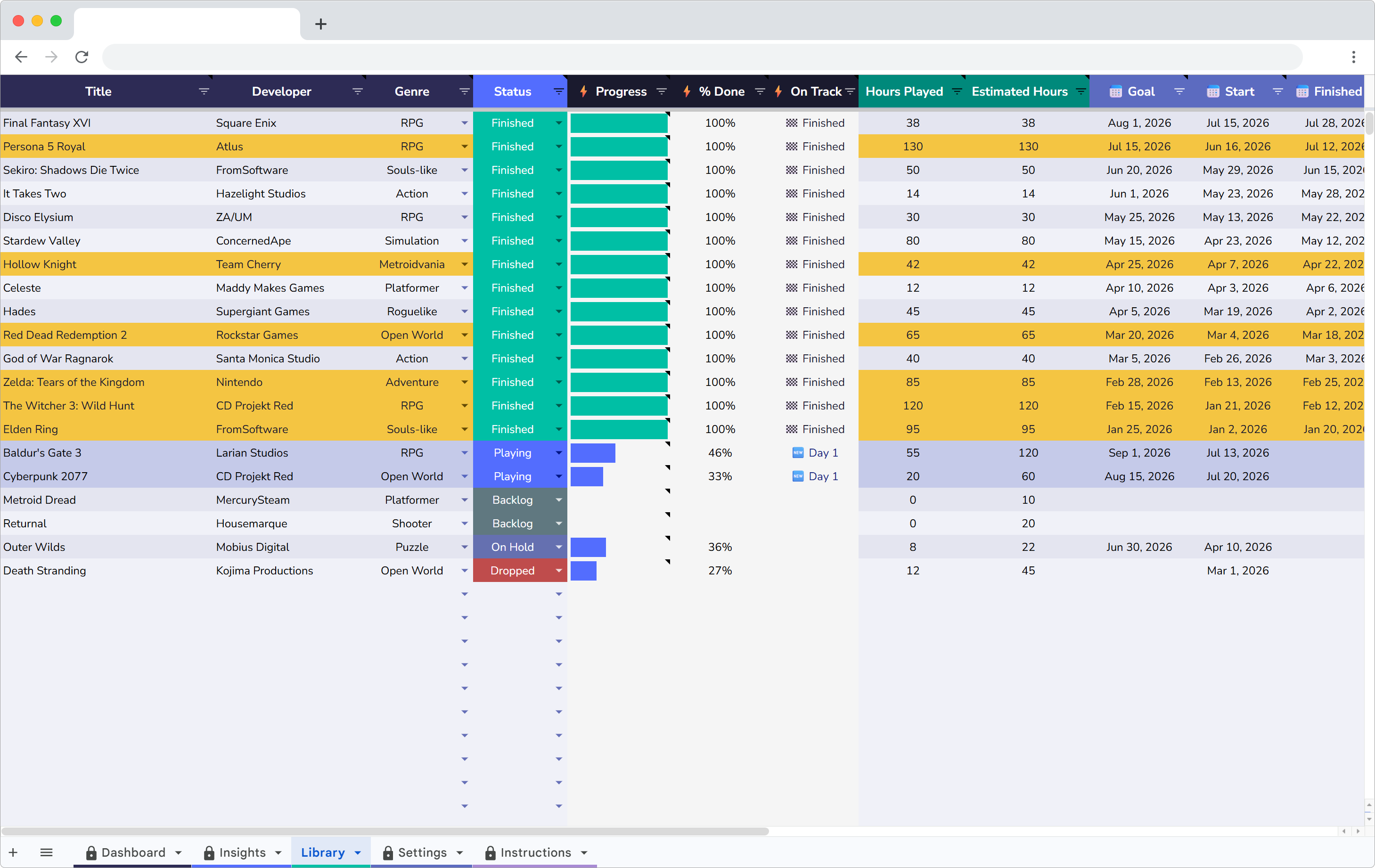Click the lock icon on the Instructions tab
Viewport: 1375px width, 868px height.
[490, 852]
